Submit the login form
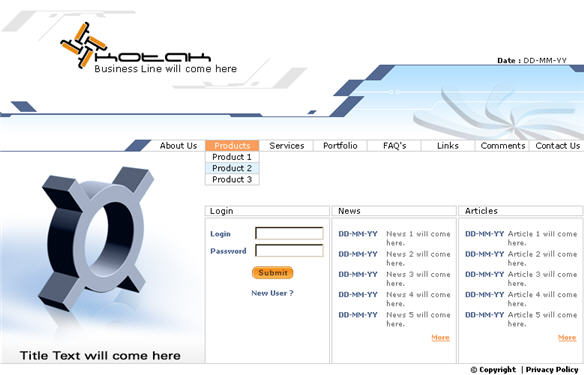584x375 pixels. coord(273,273)
